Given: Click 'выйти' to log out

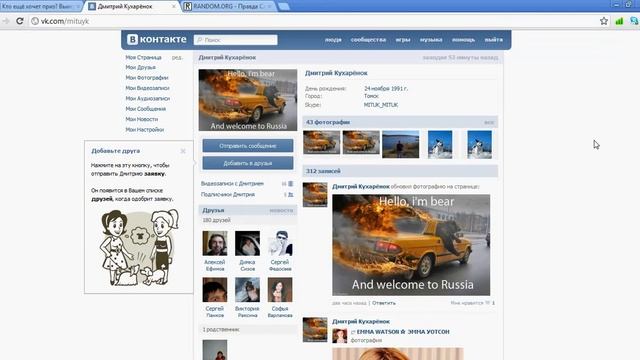Looking at the screenshot, I should coord(493,40).
